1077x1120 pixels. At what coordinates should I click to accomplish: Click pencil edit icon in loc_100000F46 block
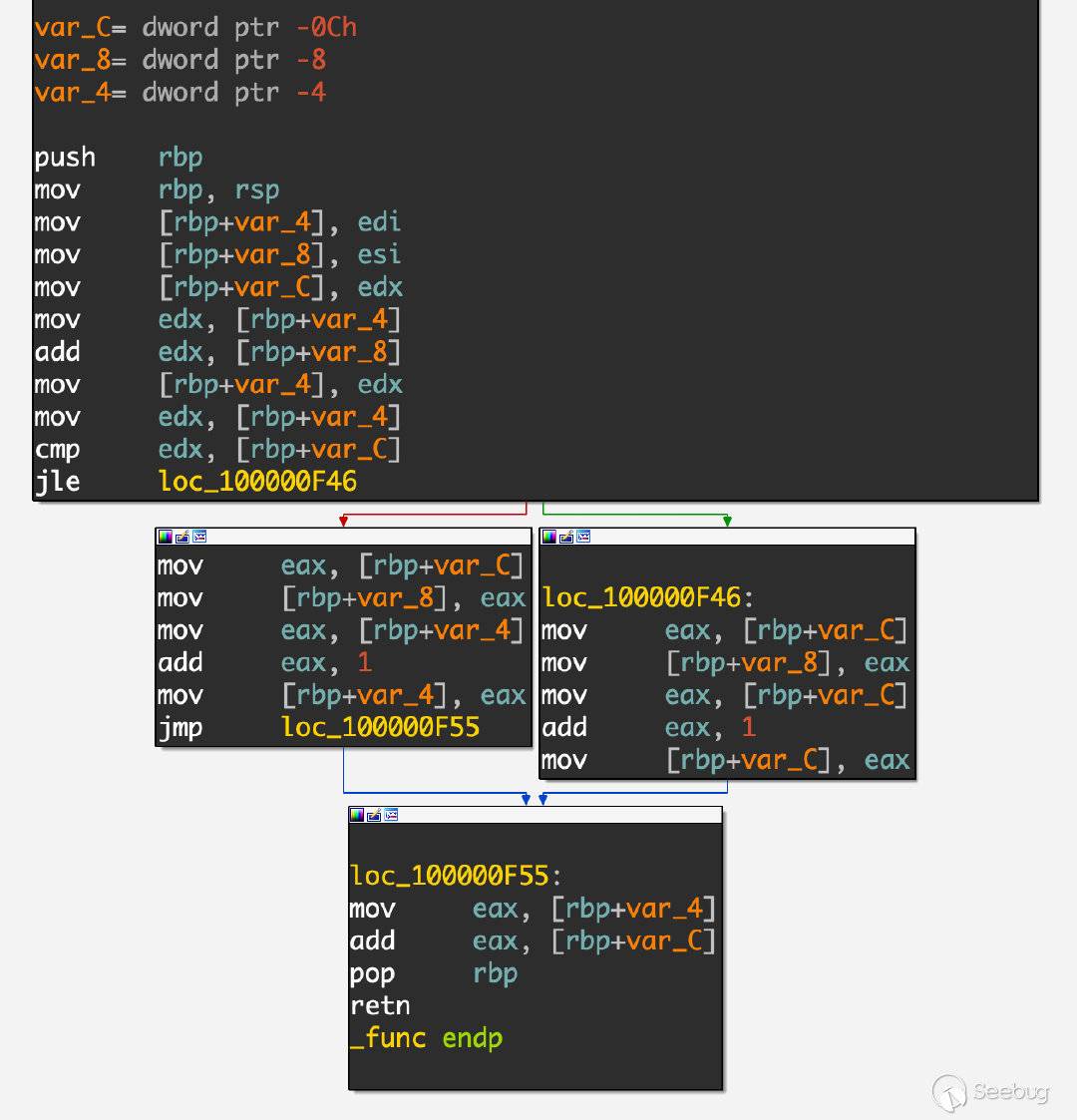click(x=566, y=537)
